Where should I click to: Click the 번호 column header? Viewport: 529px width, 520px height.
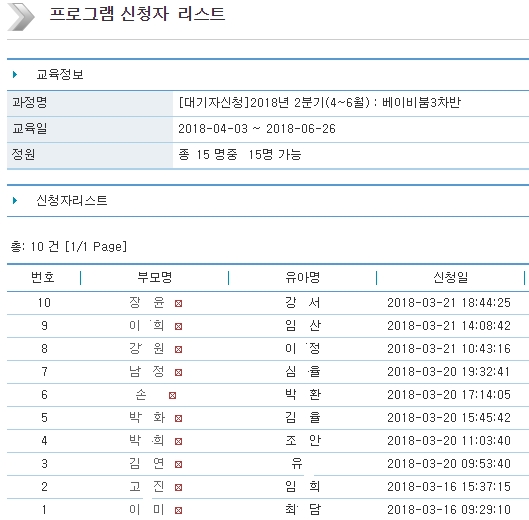pos(43,277)
